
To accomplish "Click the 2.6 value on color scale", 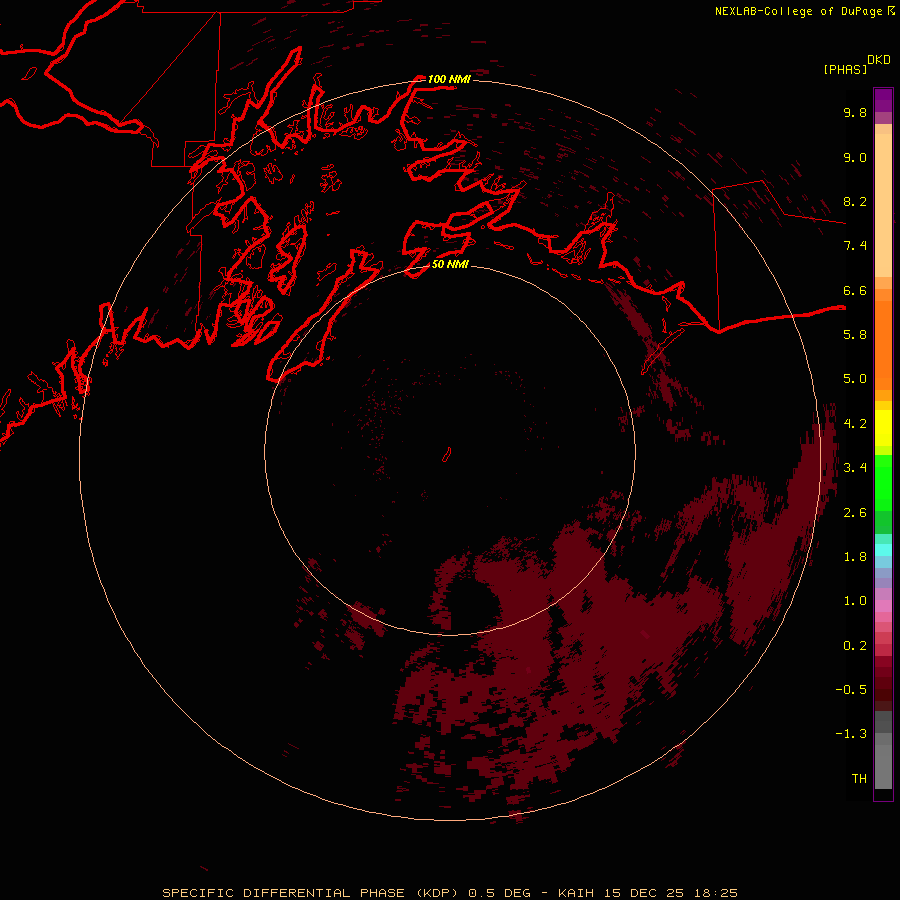I will point(855,513).
